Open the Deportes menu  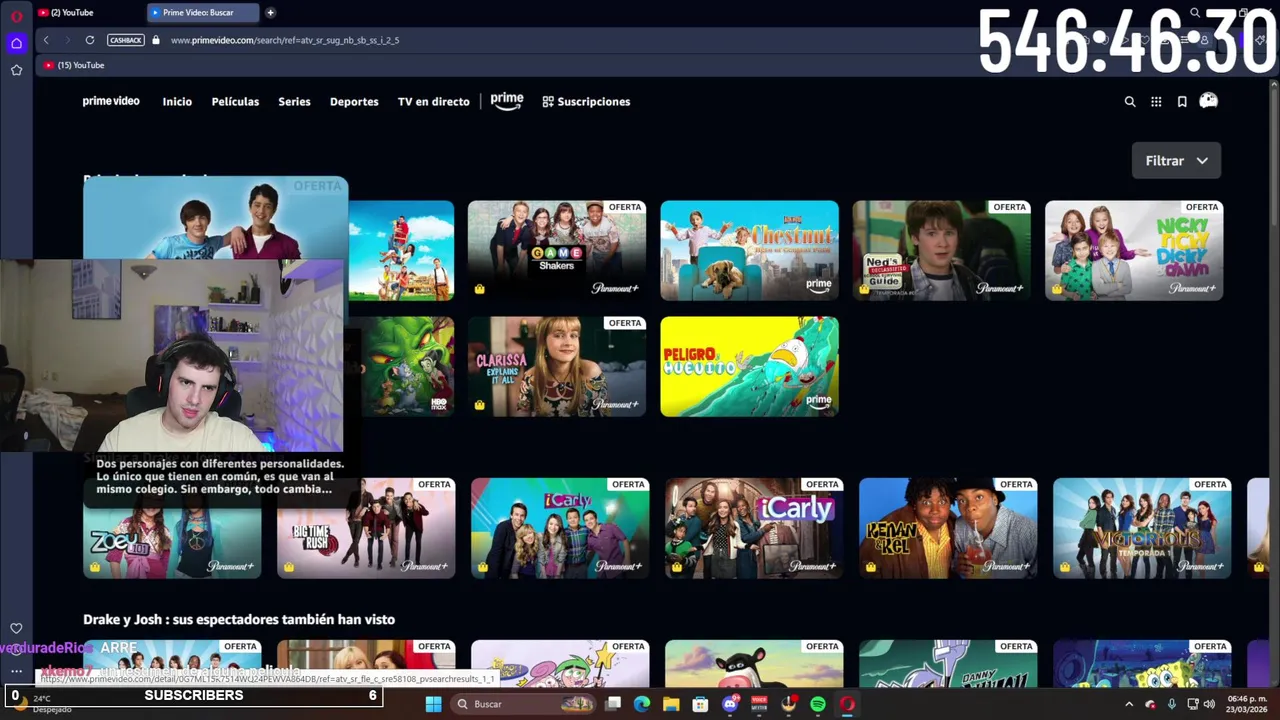[354, 102]
